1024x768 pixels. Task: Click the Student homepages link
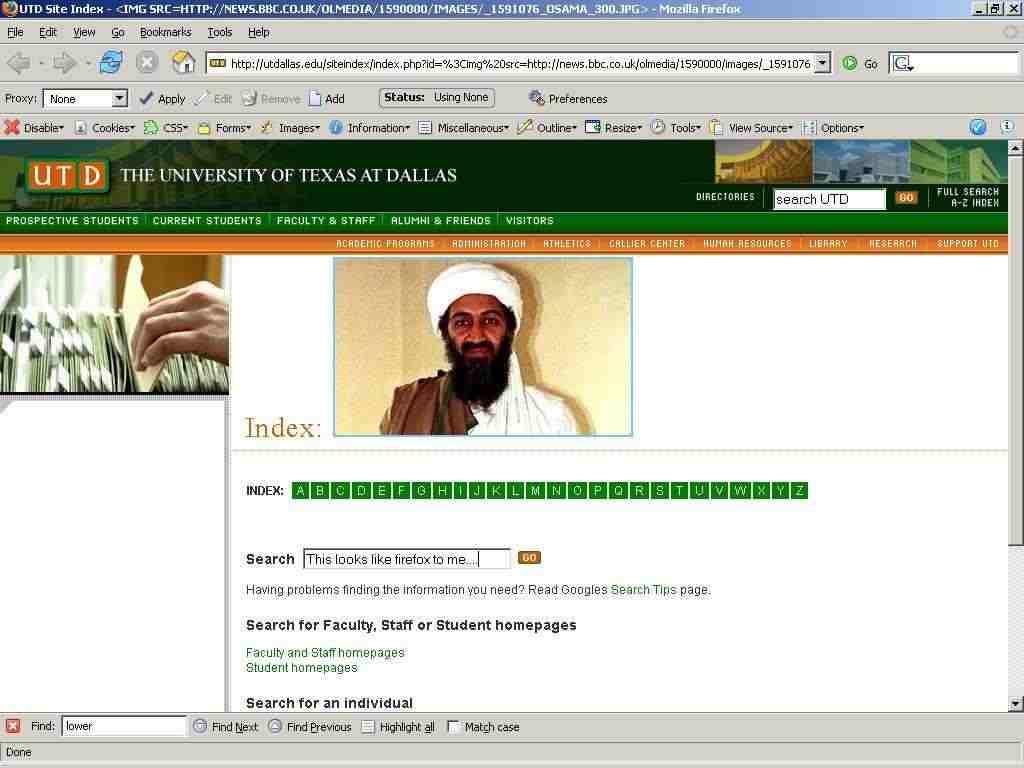coord(301,667)
